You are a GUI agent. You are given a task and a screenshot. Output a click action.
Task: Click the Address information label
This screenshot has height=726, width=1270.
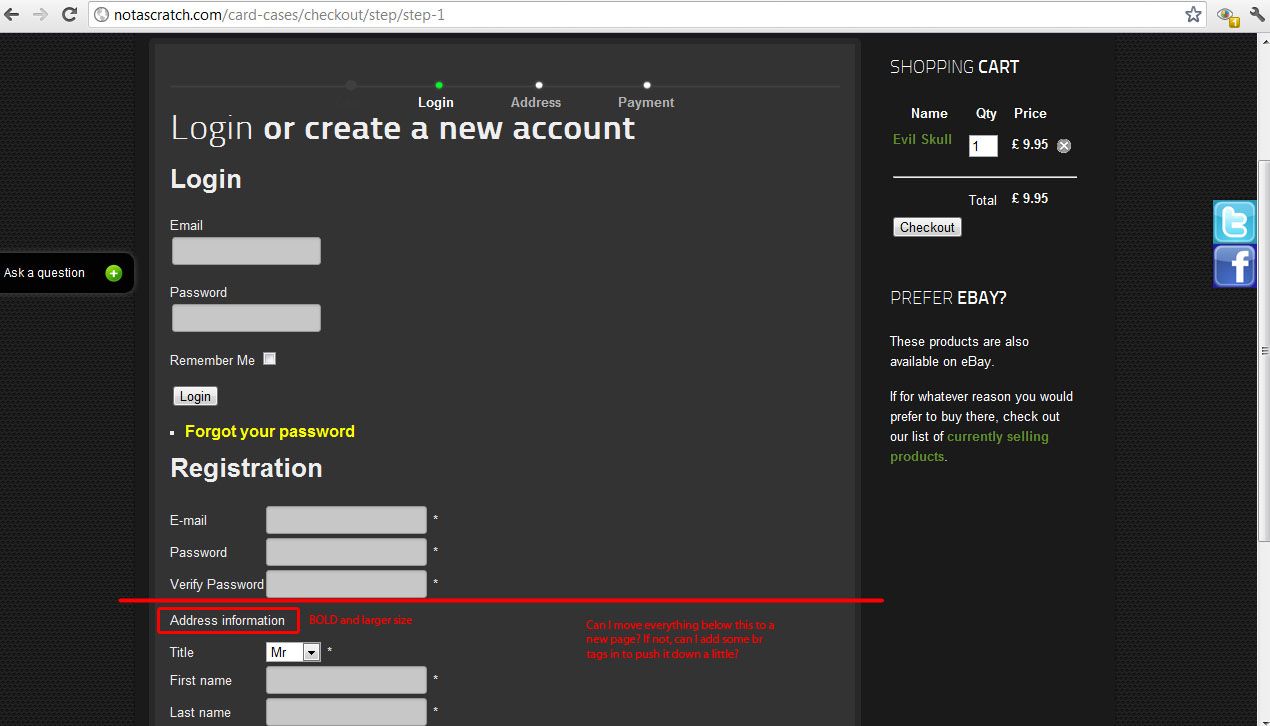[x=227, y=620]
